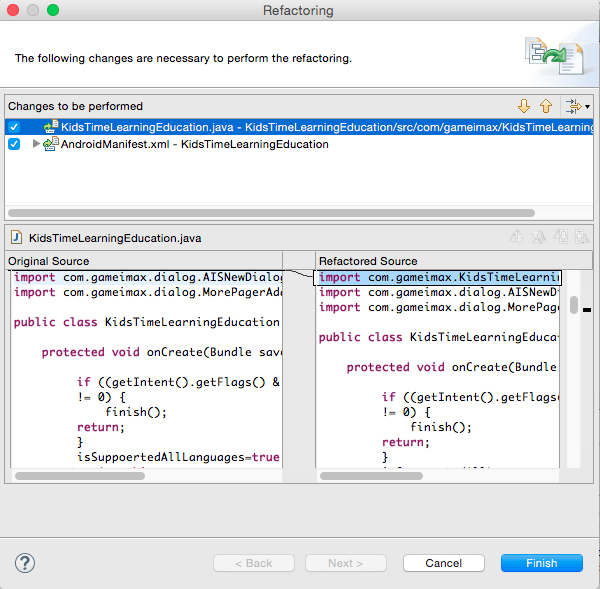600x589 pixels.
Task: Click the changes list horizontal scrollbar
Action: coord(271,213)
